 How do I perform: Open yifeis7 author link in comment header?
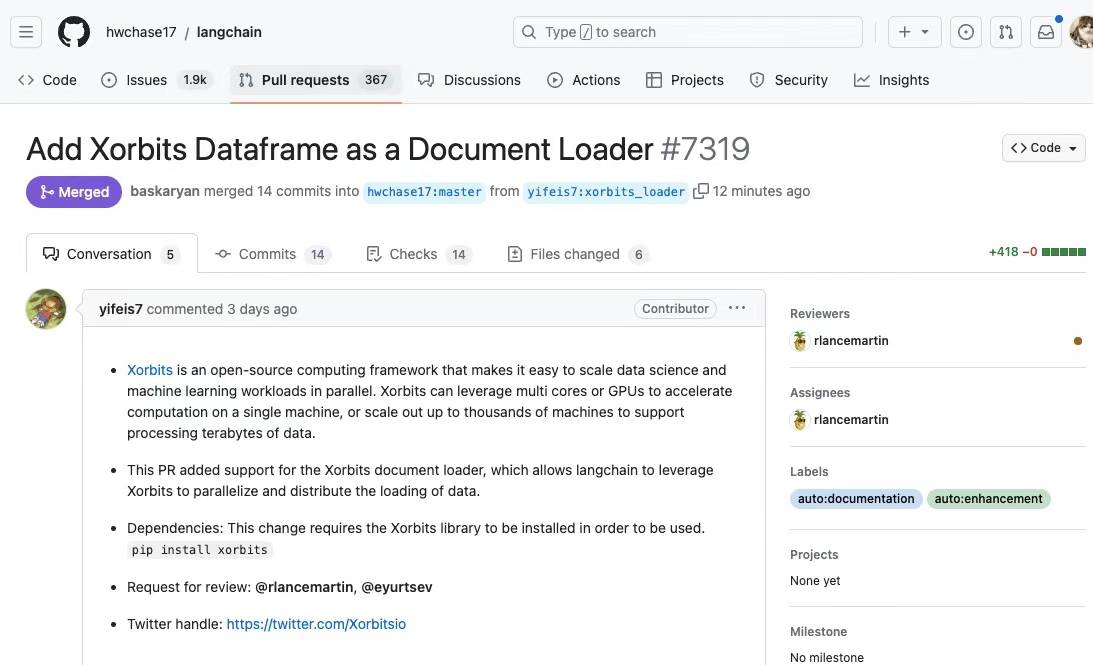point(121,309)
